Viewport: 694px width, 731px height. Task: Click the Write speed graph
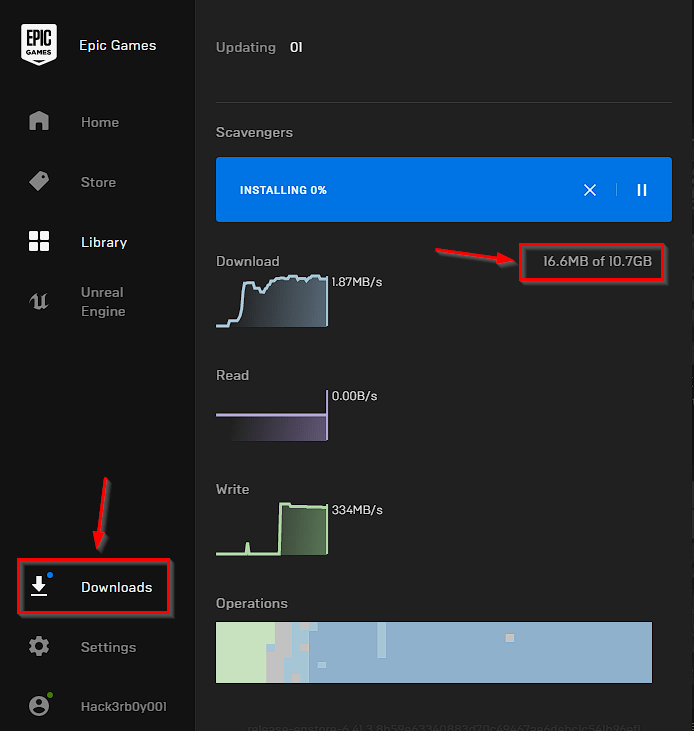pos(272,529)
